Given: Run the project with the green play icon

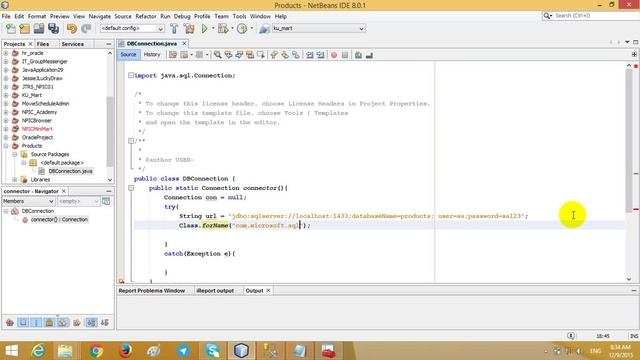Looking at the screenshot, I should pos(204,28).
